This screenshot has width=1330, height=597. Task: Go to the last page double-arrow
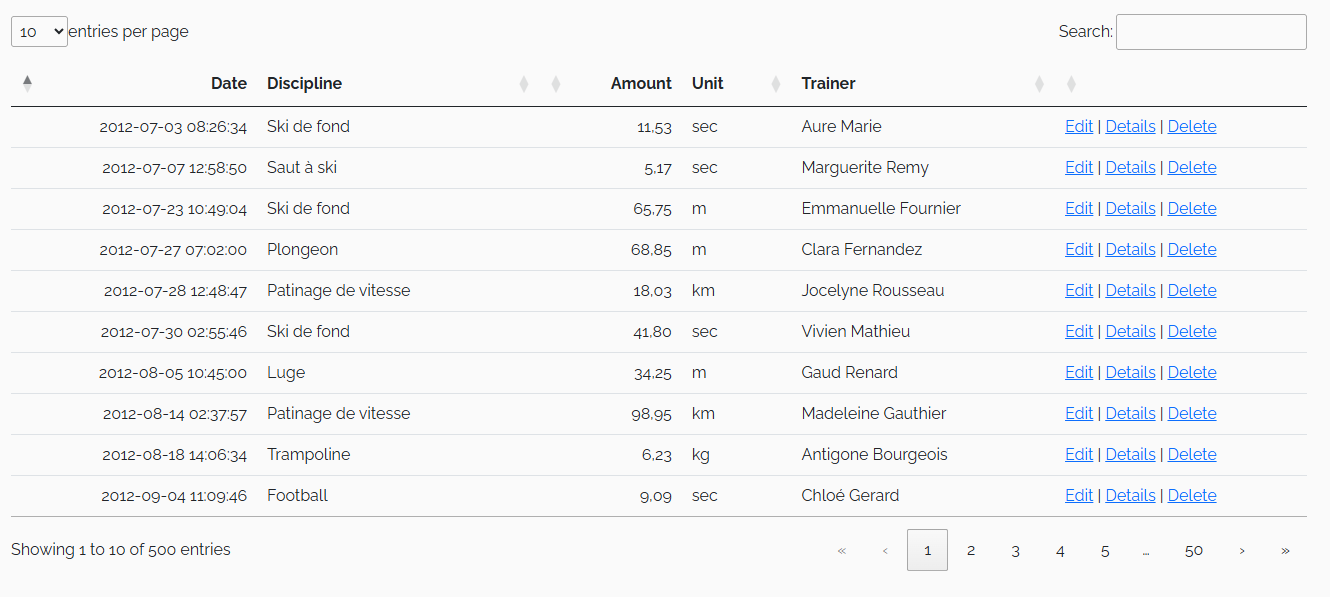(1285, 550)
